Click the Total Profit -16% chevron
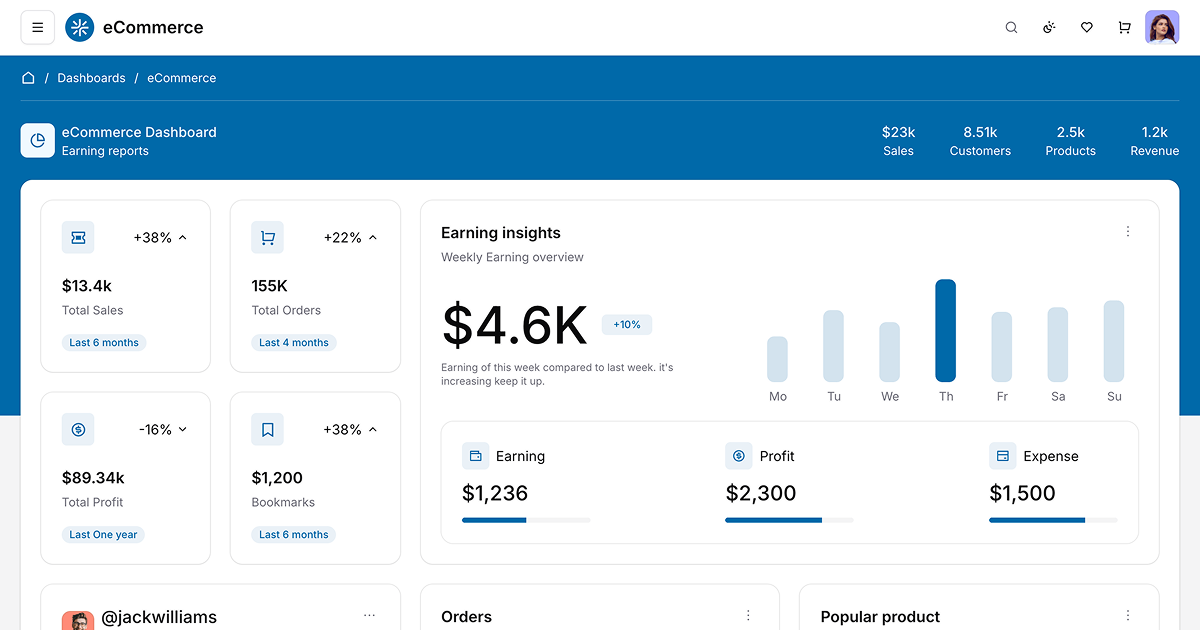This screenshot has height=630, width=1200. (x=182, y=430)
